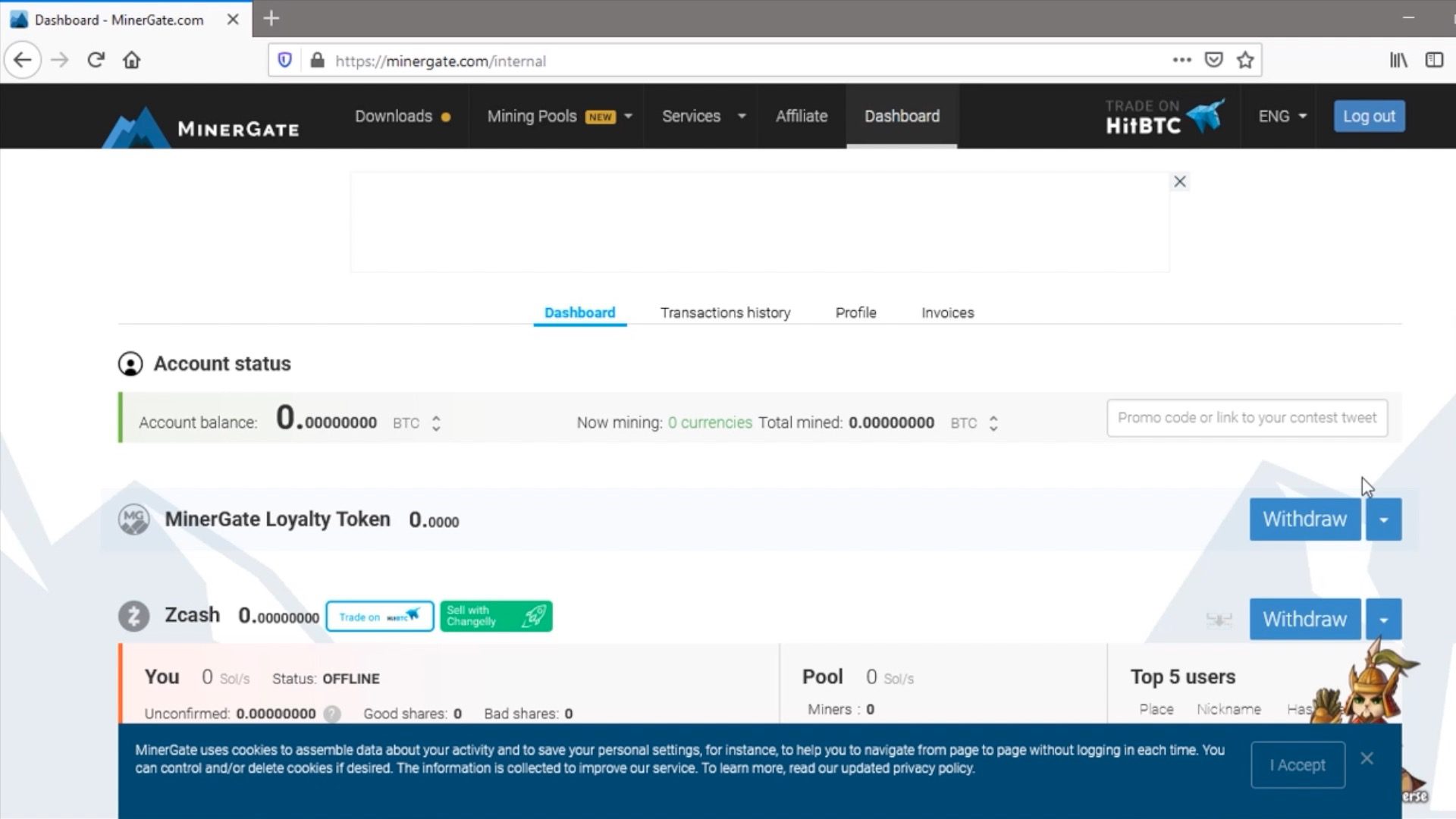Expand the ENG language dropdown
The height and width of the screenshot is (819, 1456).
(1282, 116)
